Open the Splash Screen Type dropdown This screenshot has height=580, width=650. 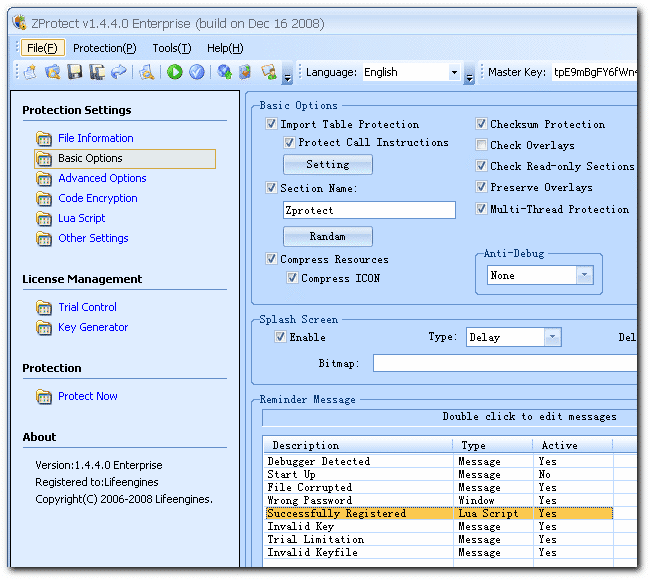click(552, 338)
